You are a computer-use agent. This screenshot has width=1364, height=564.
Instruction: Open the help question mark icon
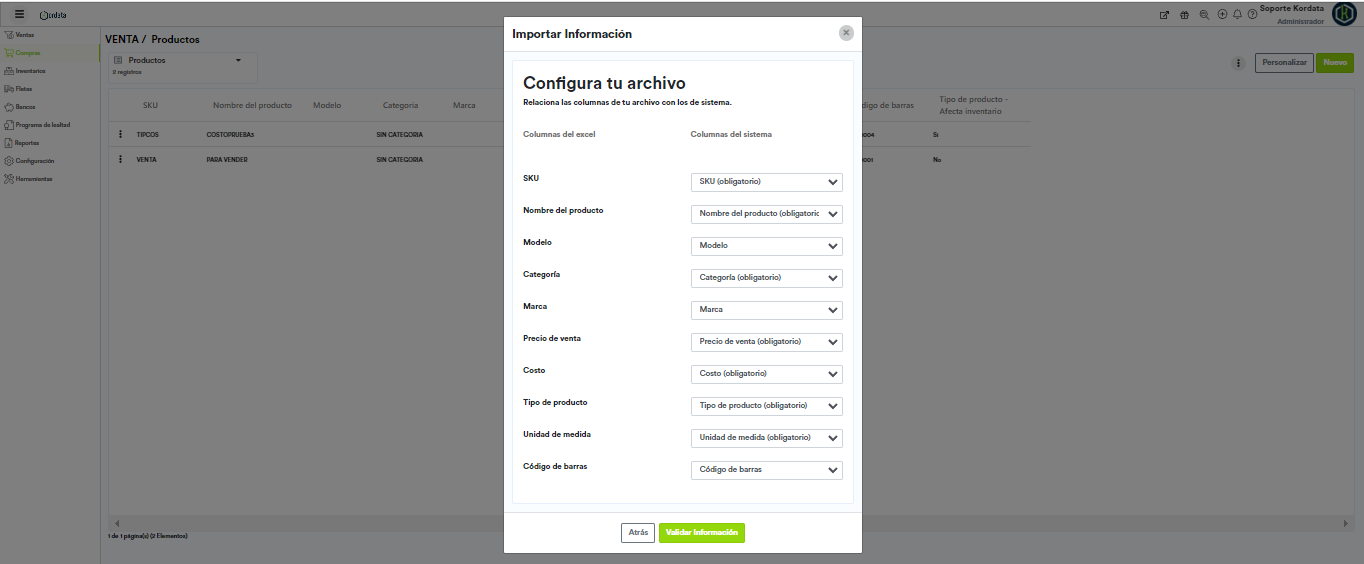pos(1252,15)
